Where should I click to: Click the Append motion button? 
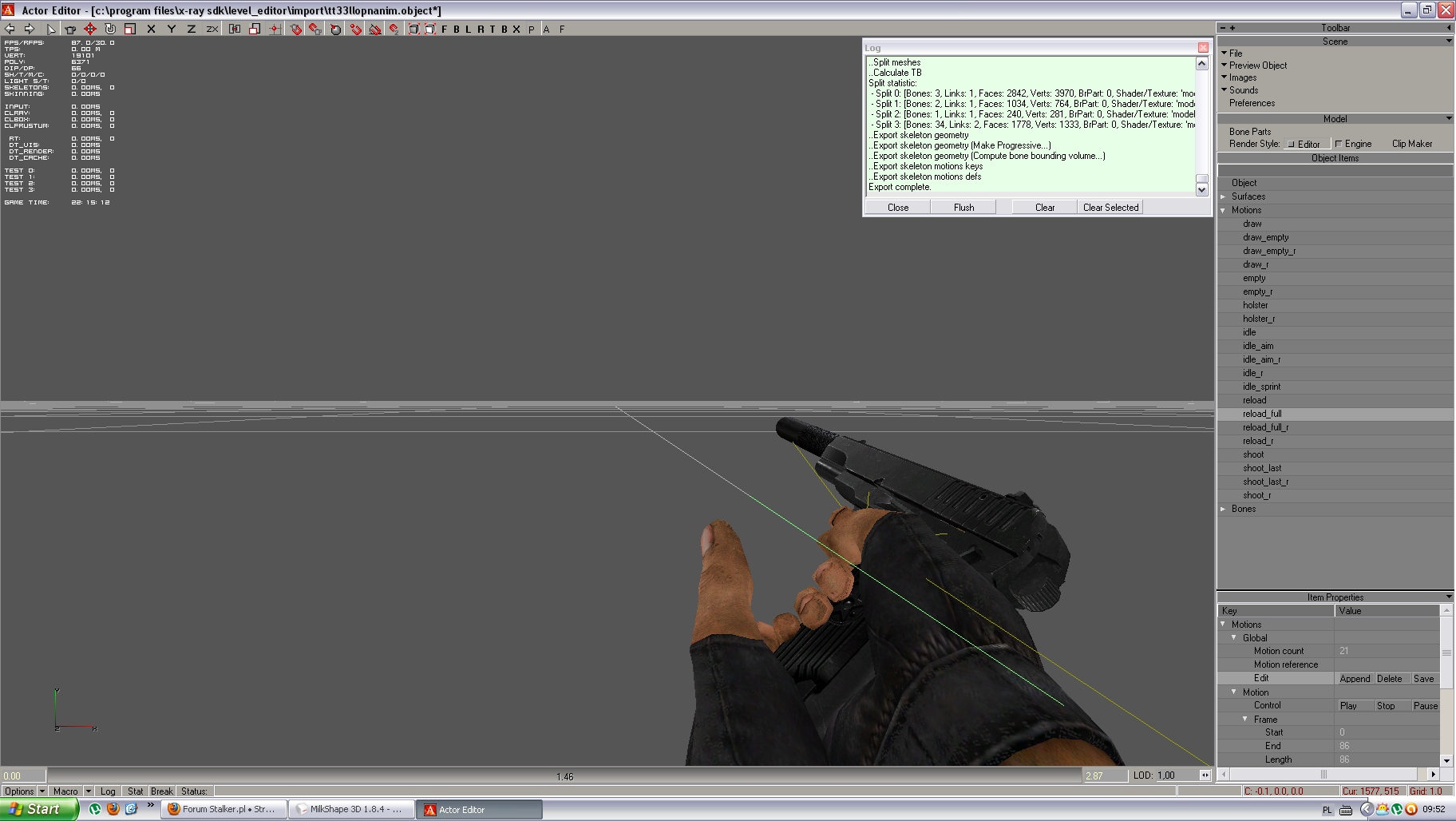[1355, 679]
